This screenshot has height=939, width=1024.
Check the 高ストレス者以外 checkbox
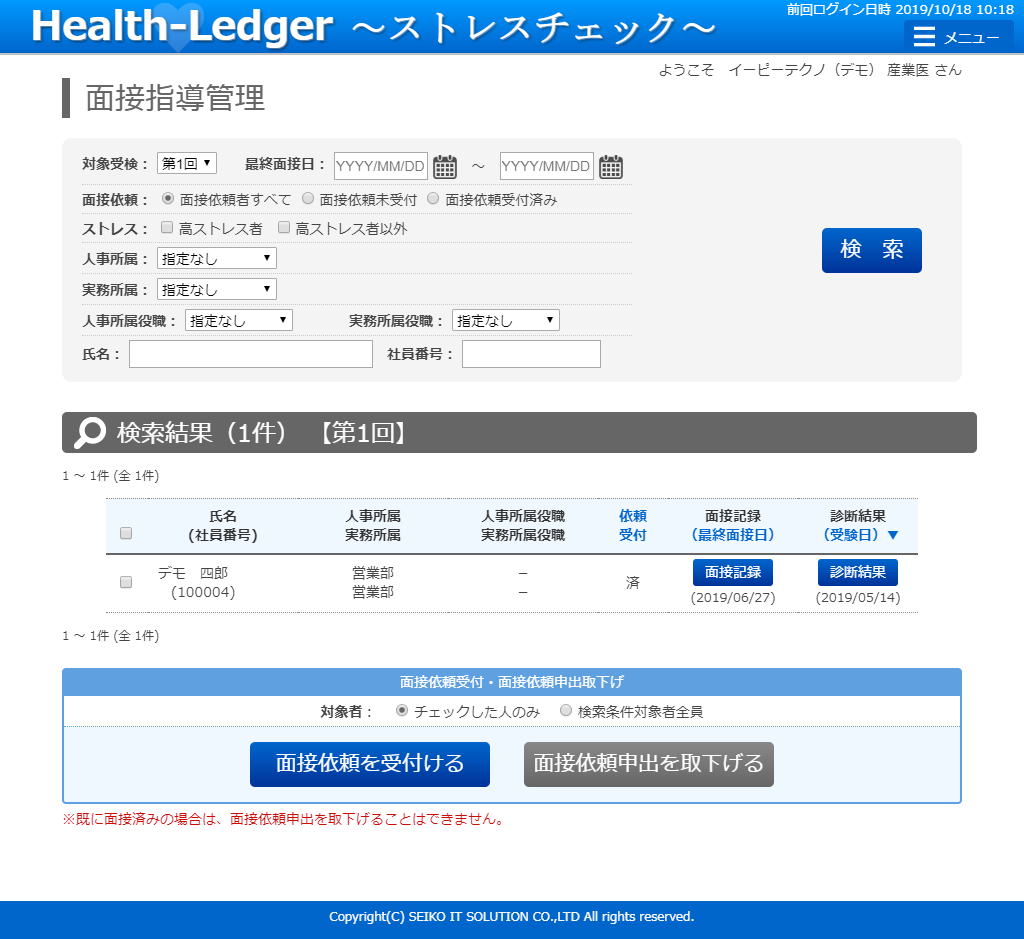pos(284,228)
